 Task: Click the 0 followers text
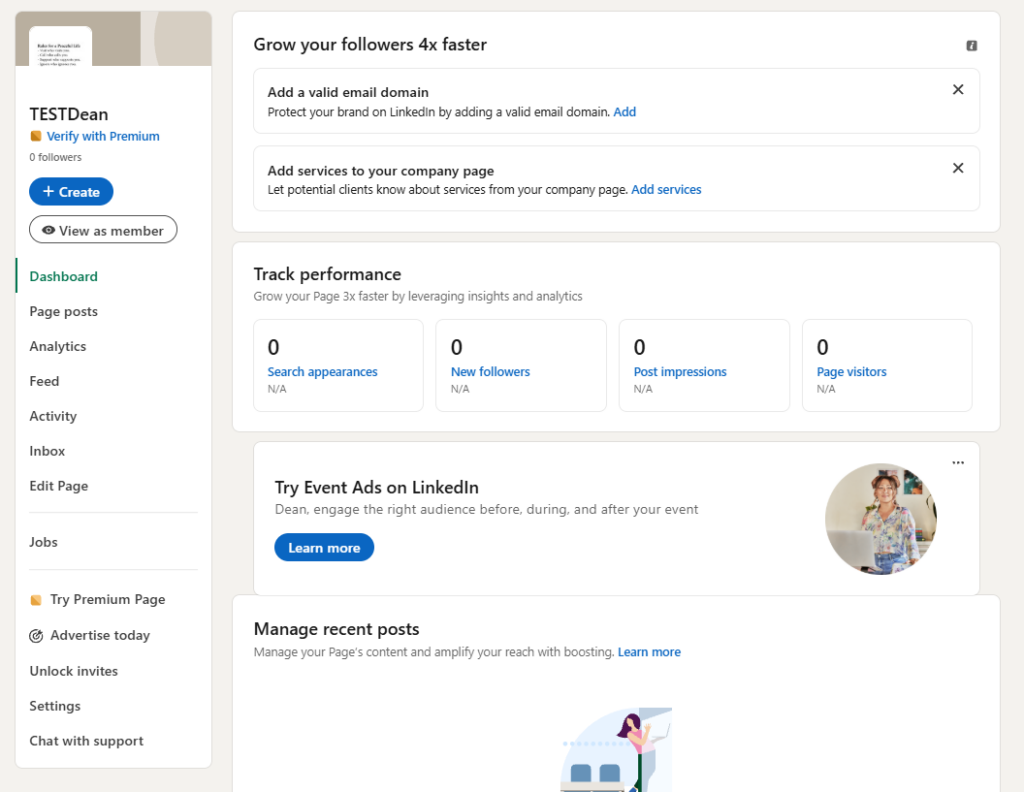pyautogui.click(x=56, y=157)
